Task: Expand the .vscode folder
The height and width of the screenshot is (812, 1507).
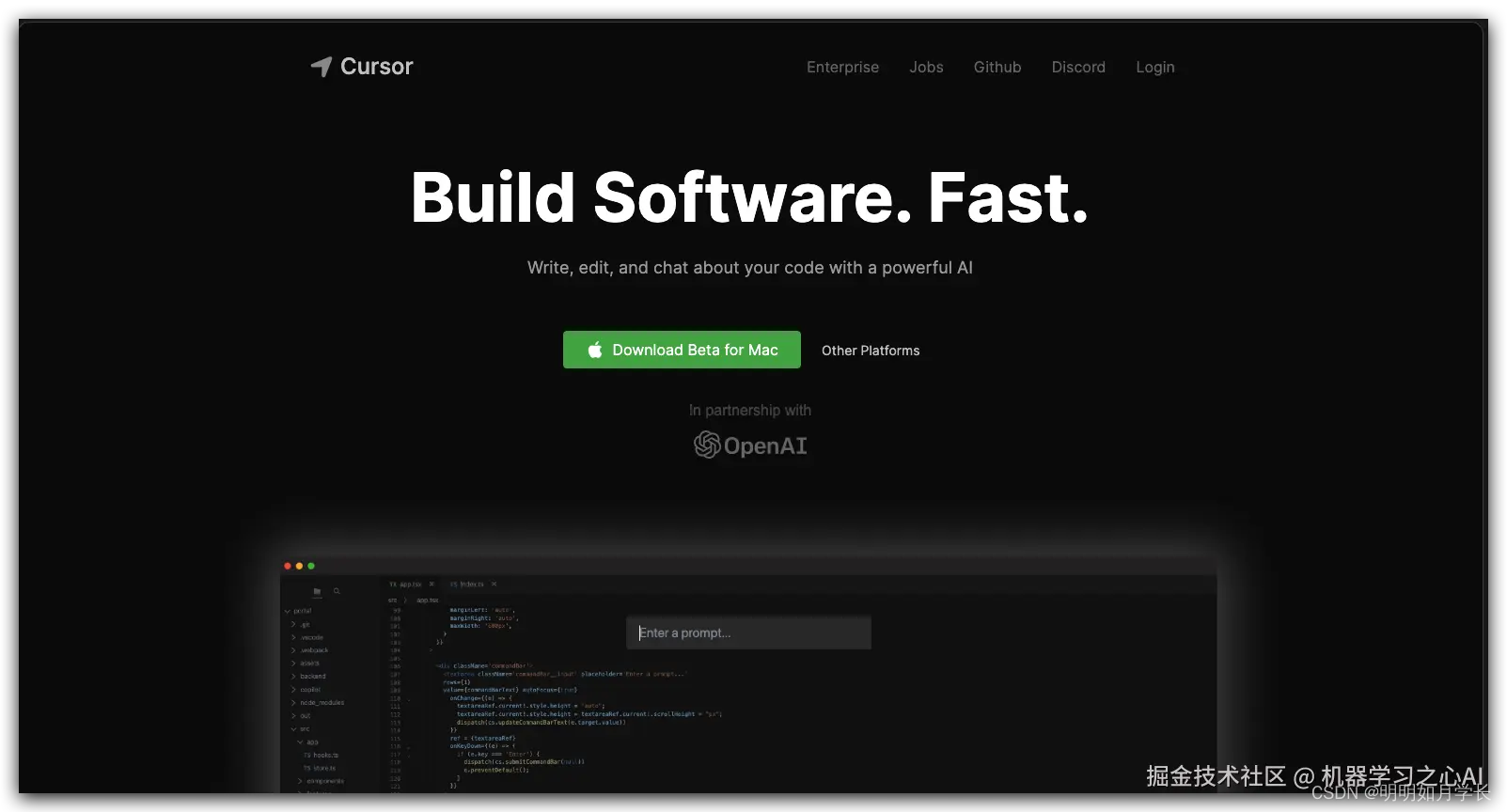Action: [307, 637]
